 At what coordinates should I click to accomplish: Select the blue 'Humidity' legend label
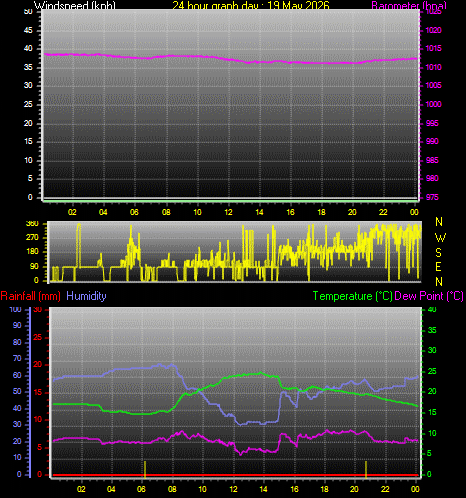click(x=86, y=296)
